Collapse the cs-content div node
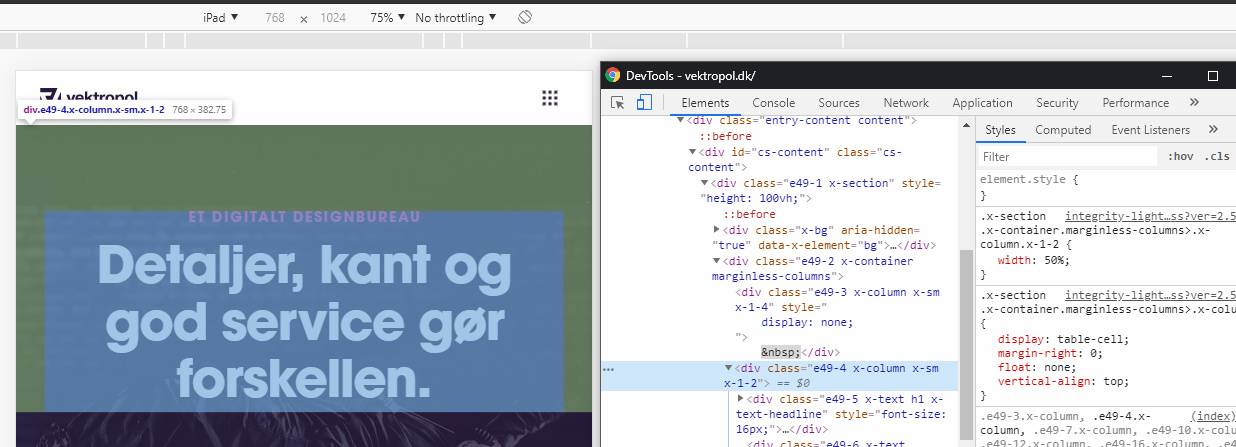Image resolution: width=1236 pixels, height=447 pixels. click(692, 152)
